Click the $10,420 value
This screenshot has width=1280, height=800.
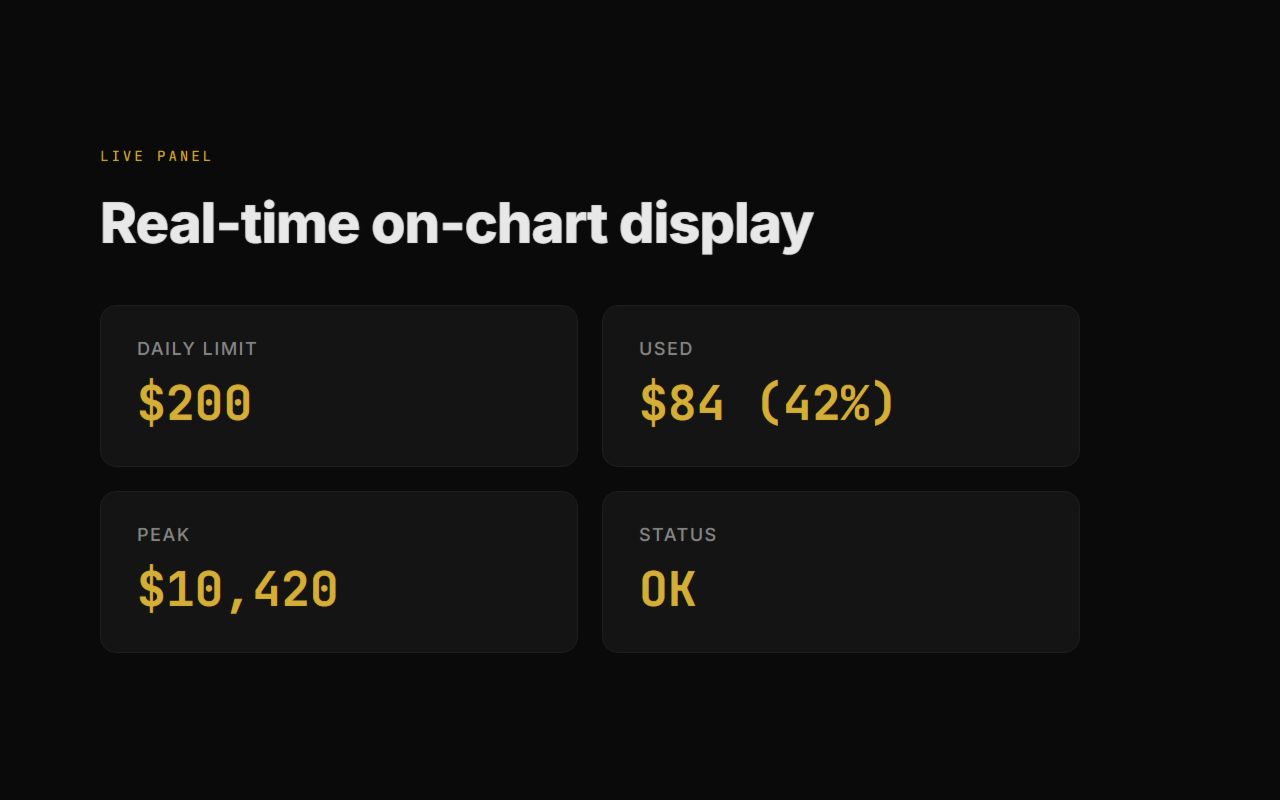238,590
